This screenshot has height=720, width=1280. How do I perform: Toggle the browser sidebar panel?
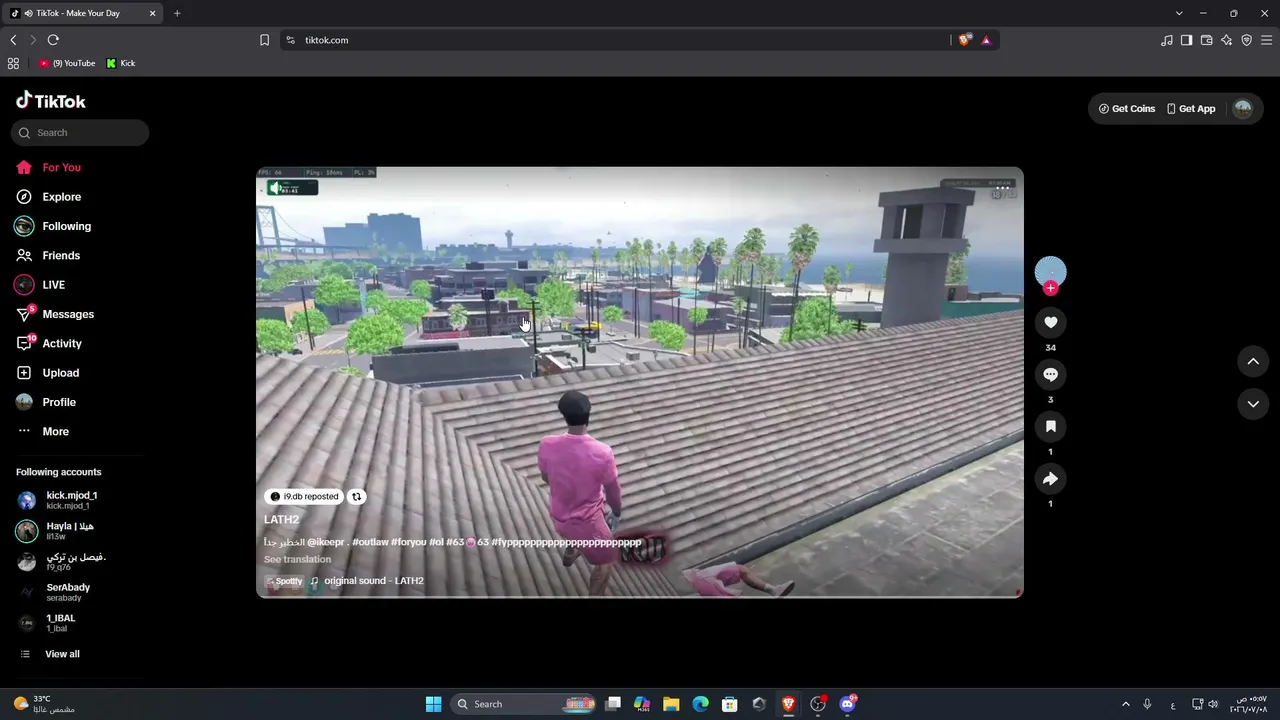1186,40
